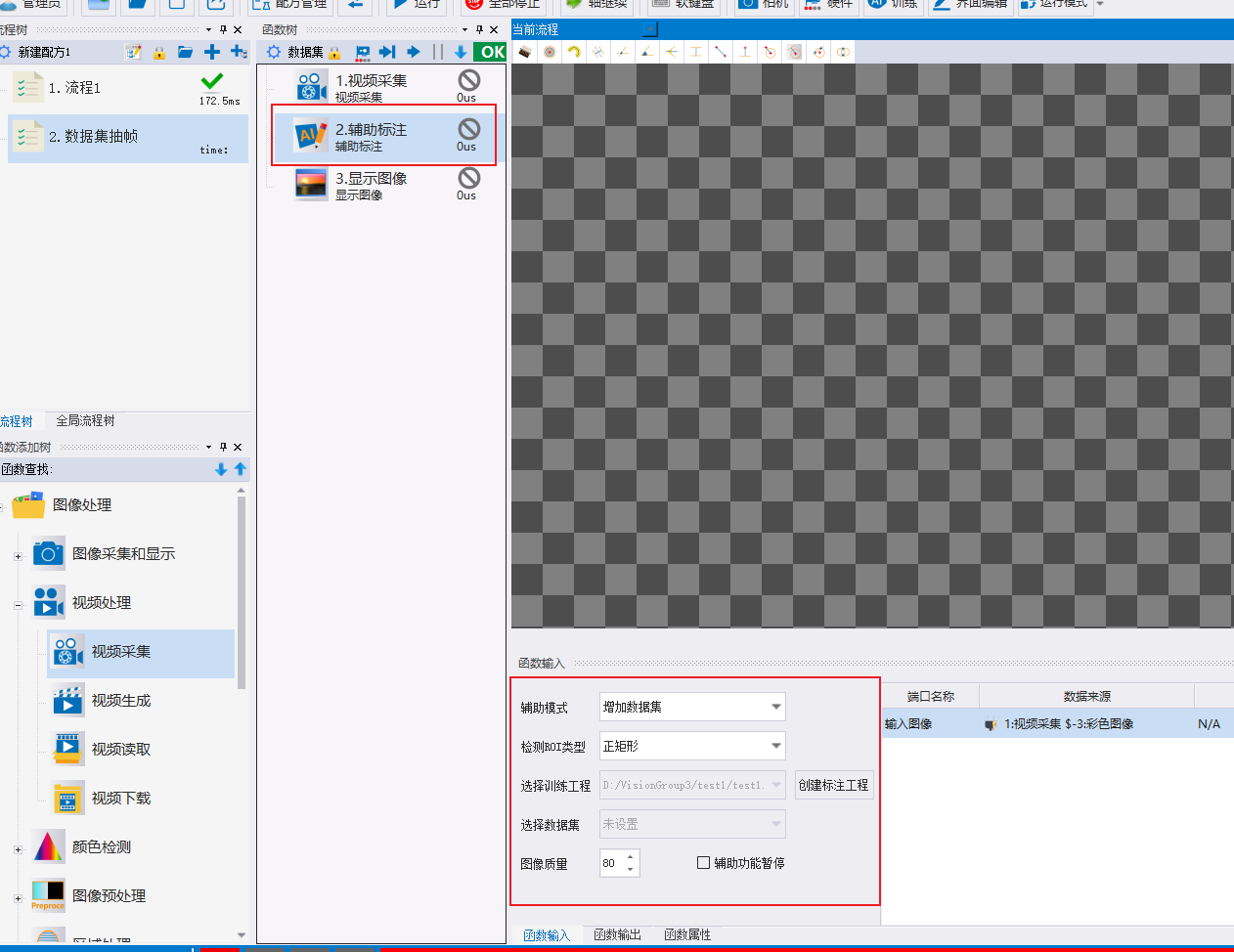Image resolution: width=1234 pixels, height=952 pixels.
Task: Click the 创建标注工程 button
Action: [x=833, y=785]
